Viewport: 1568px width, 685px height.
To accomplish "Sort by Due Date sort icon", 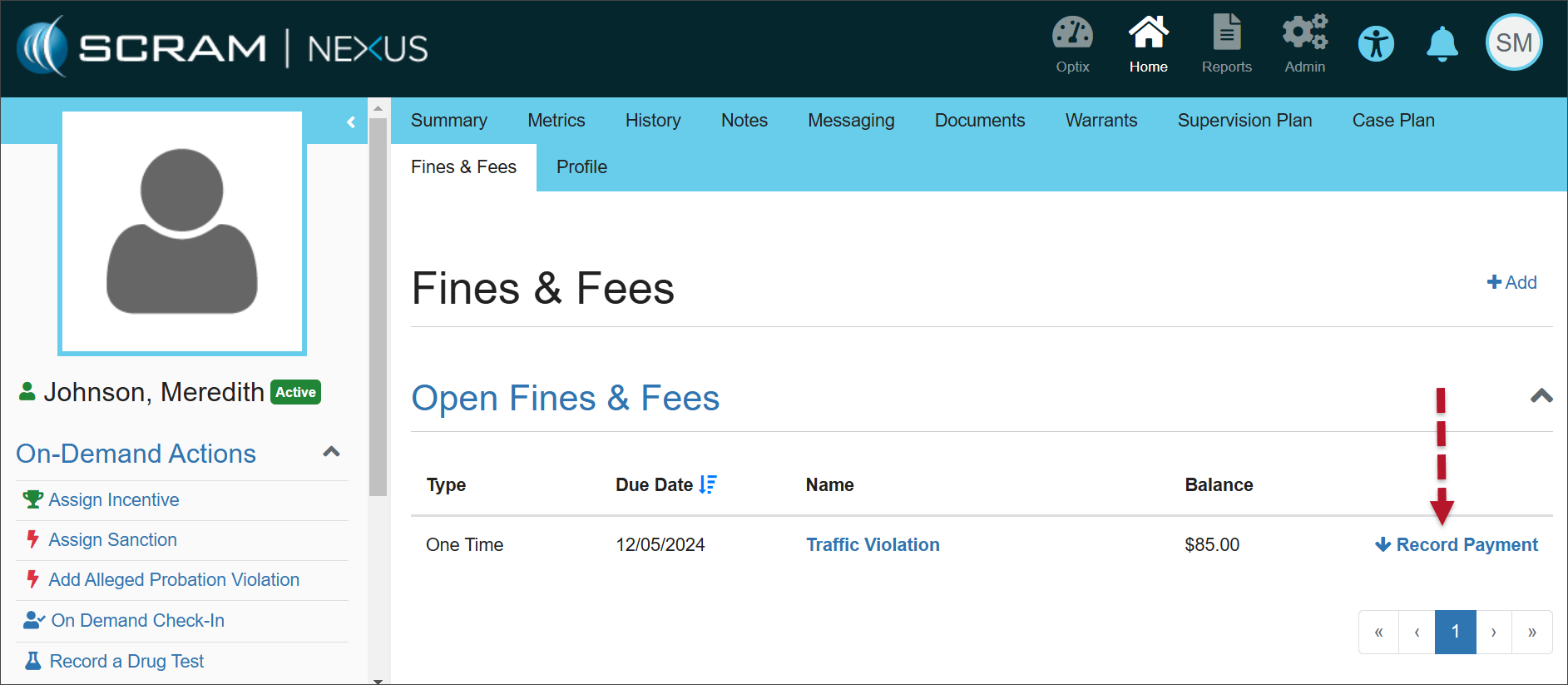I will [x=708, y=484].
